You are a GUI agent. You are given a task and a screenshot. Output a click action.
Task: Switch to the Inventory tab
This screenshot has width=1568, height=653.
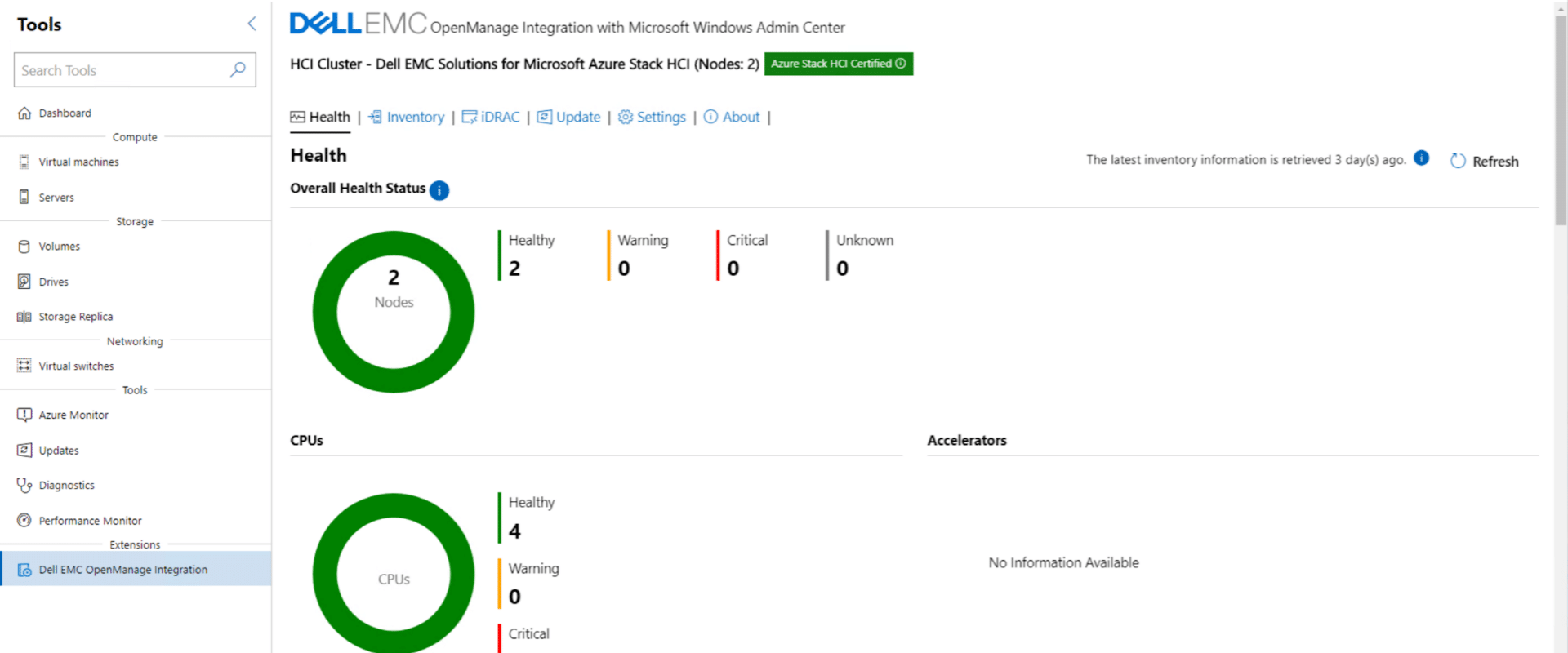407,117
